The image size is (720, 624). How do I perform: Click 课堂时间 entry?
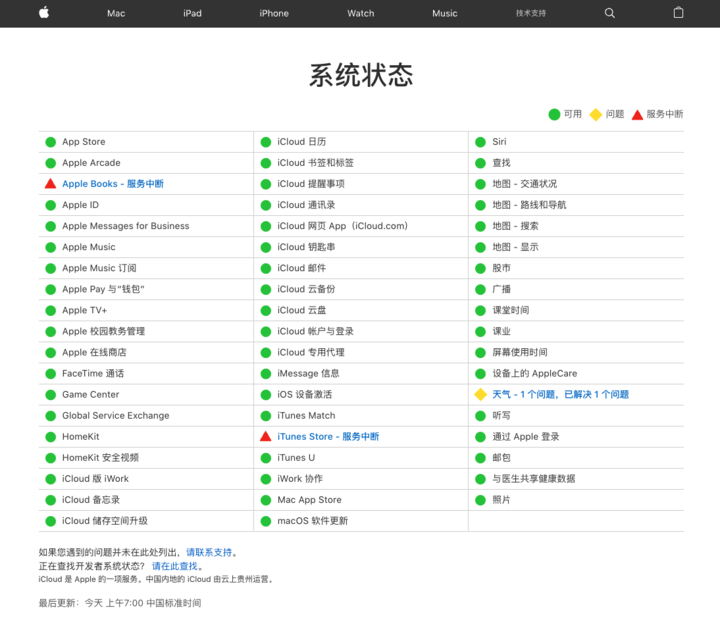coord(511,310)
